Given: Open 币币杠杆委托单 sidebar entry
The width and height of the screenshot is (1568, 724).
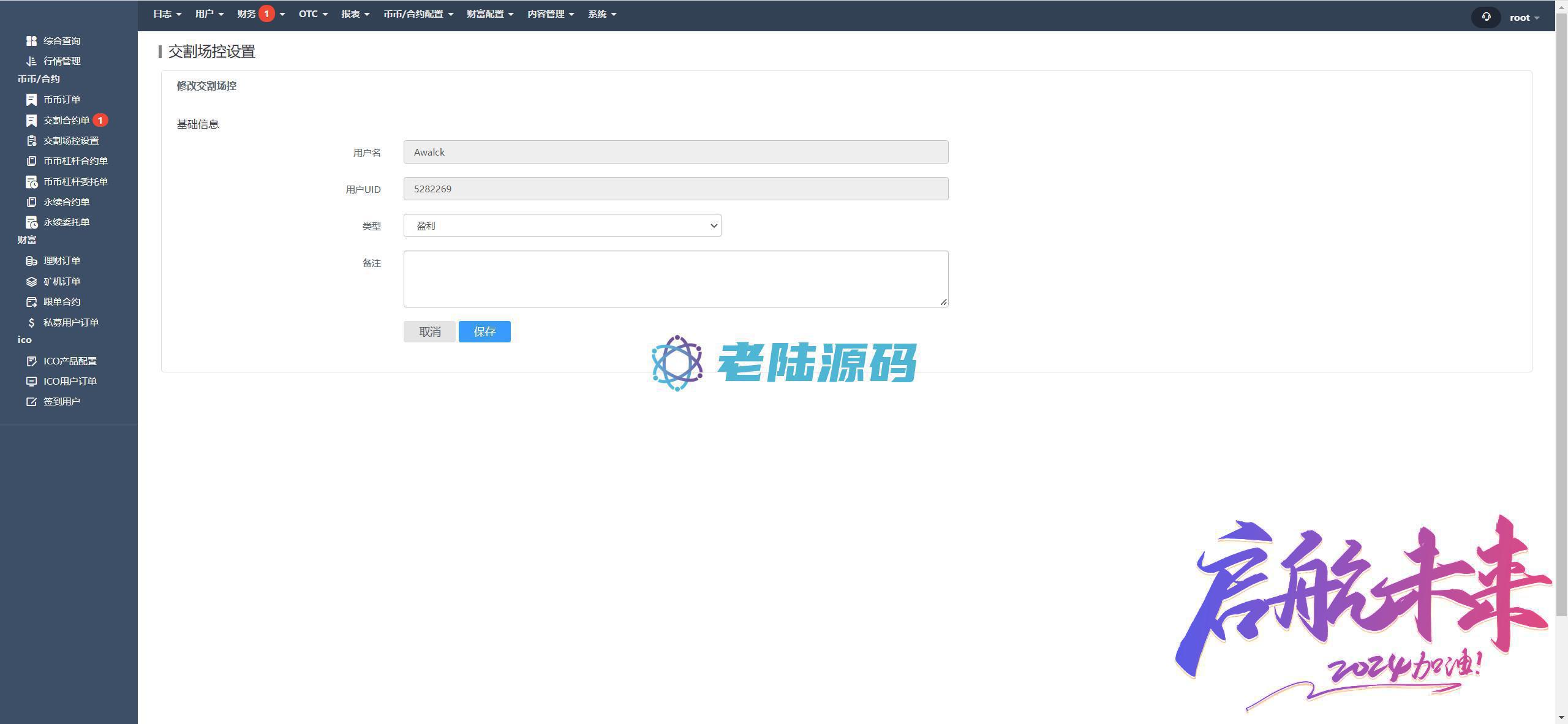Looking at the screenshot, I should pyautogui.click(x=75, y=181).
